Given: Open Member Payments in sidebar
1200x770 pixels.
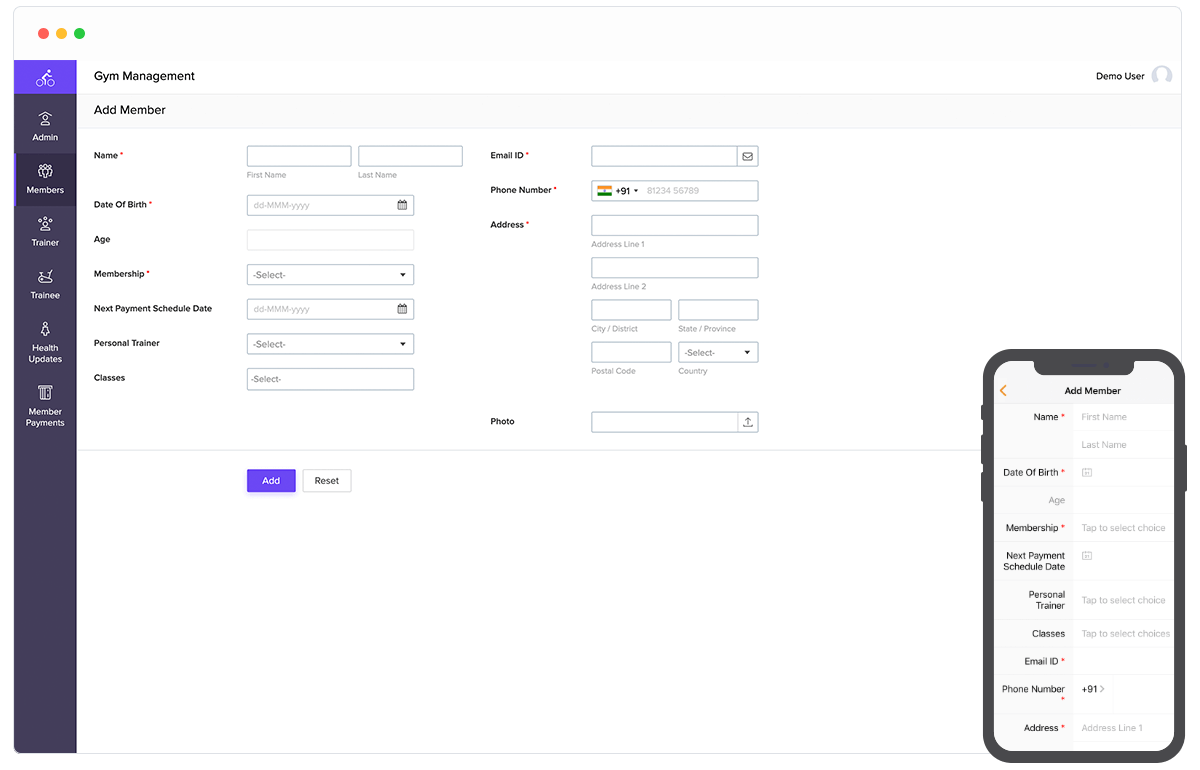Looking at the screenshot, I should point(45,405).
